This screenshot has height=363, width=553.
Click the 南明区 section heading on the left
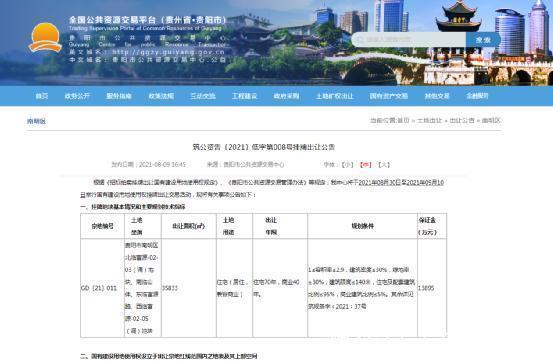[x=36, y=121]
